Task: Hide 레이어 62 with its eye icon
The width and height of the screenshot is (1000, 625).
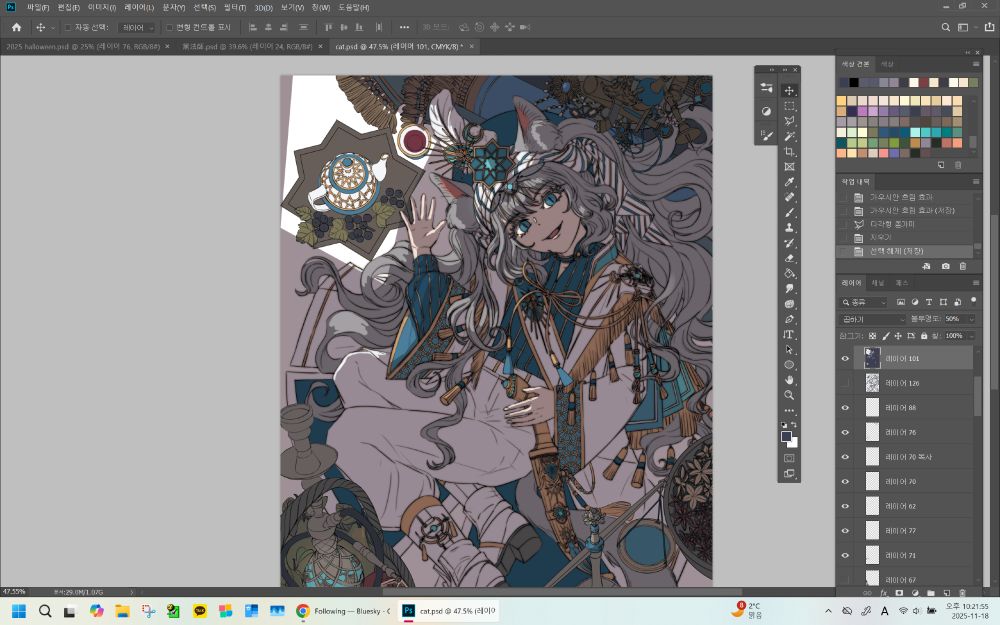Action: 845,506
